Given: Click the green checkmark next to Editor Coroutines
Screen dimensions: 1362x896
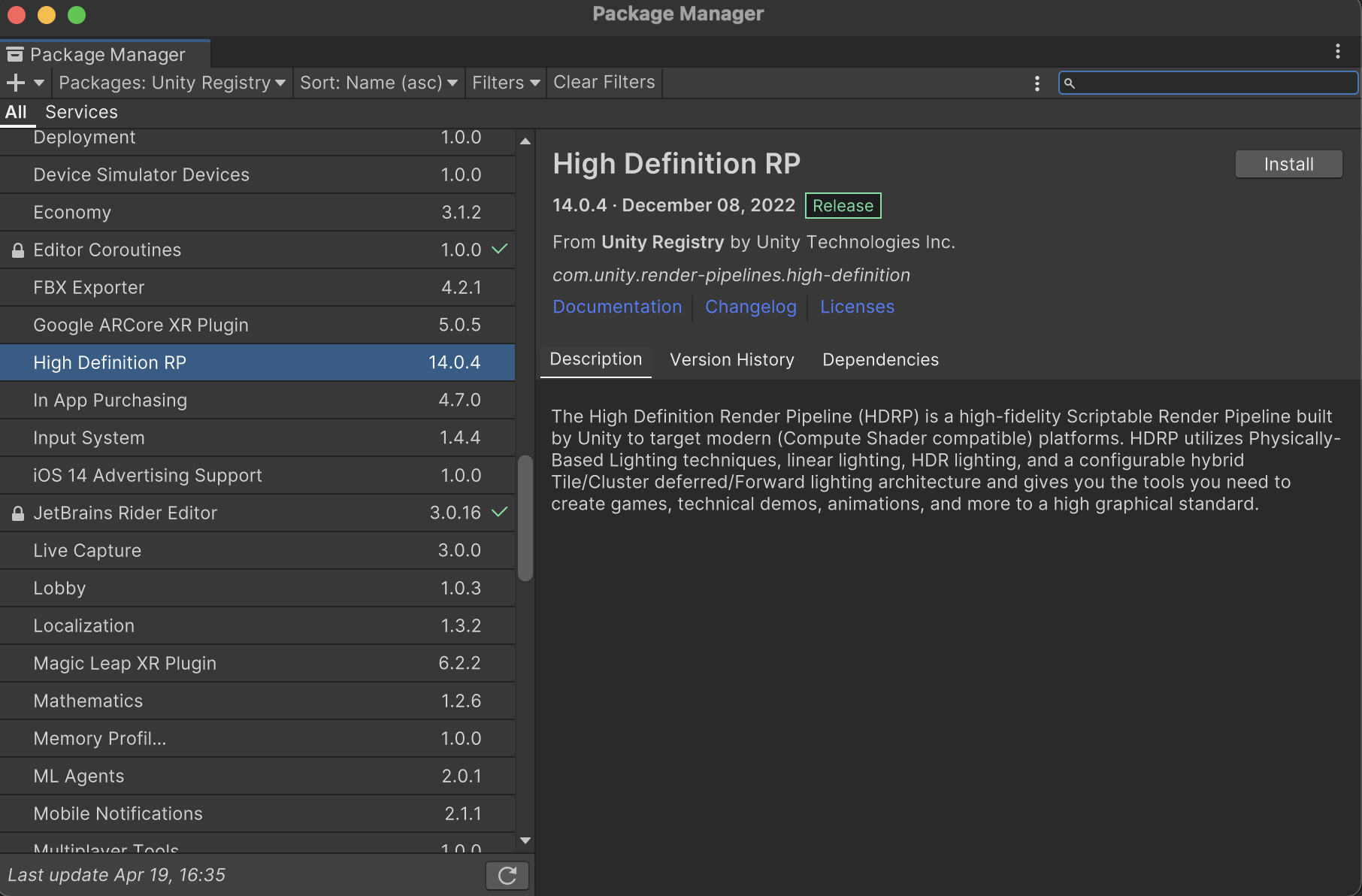Looking at the screenshot, I should click(x=500, y=249).
